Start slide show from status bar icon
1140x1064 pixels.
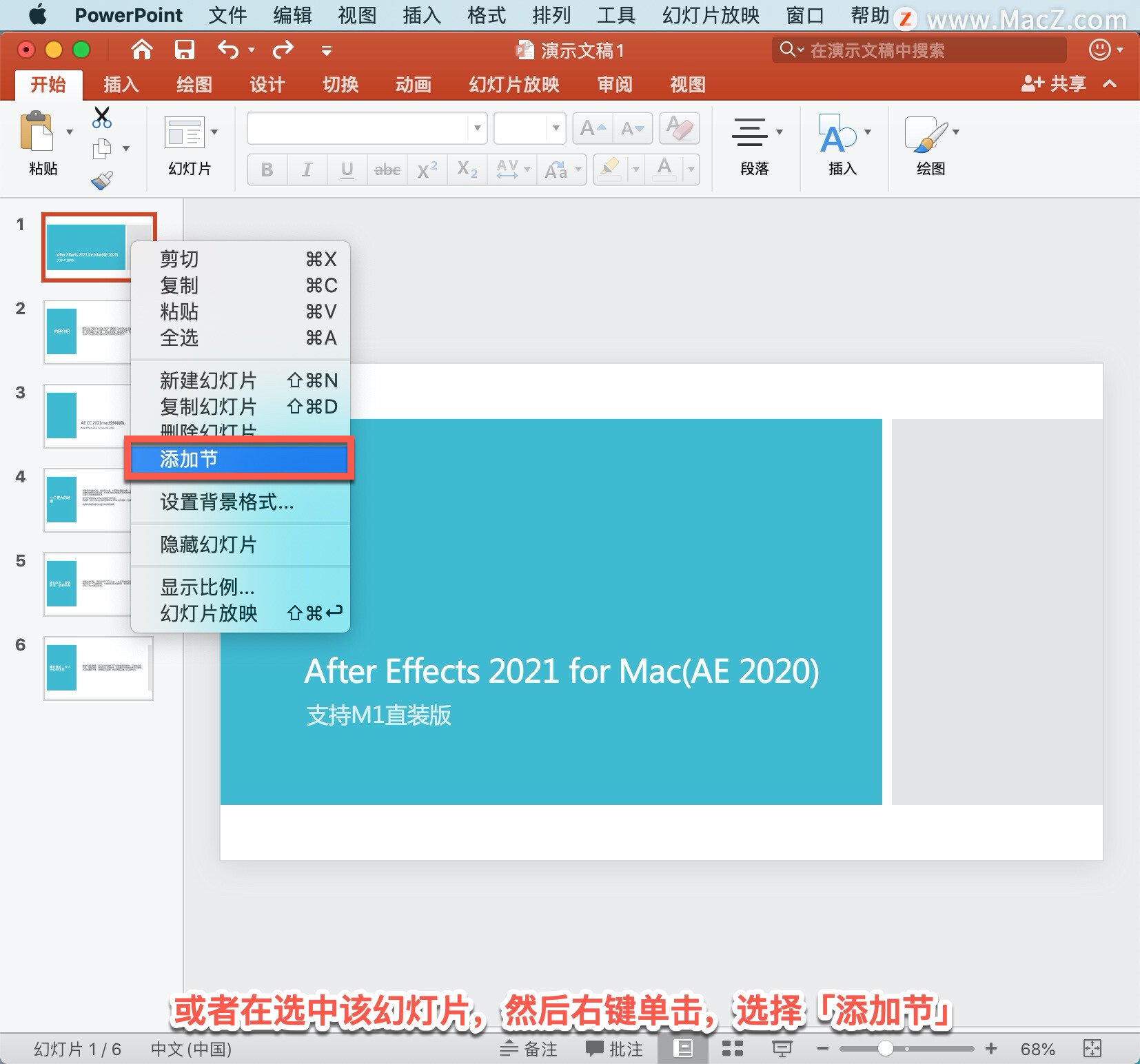pos(782,1049)
